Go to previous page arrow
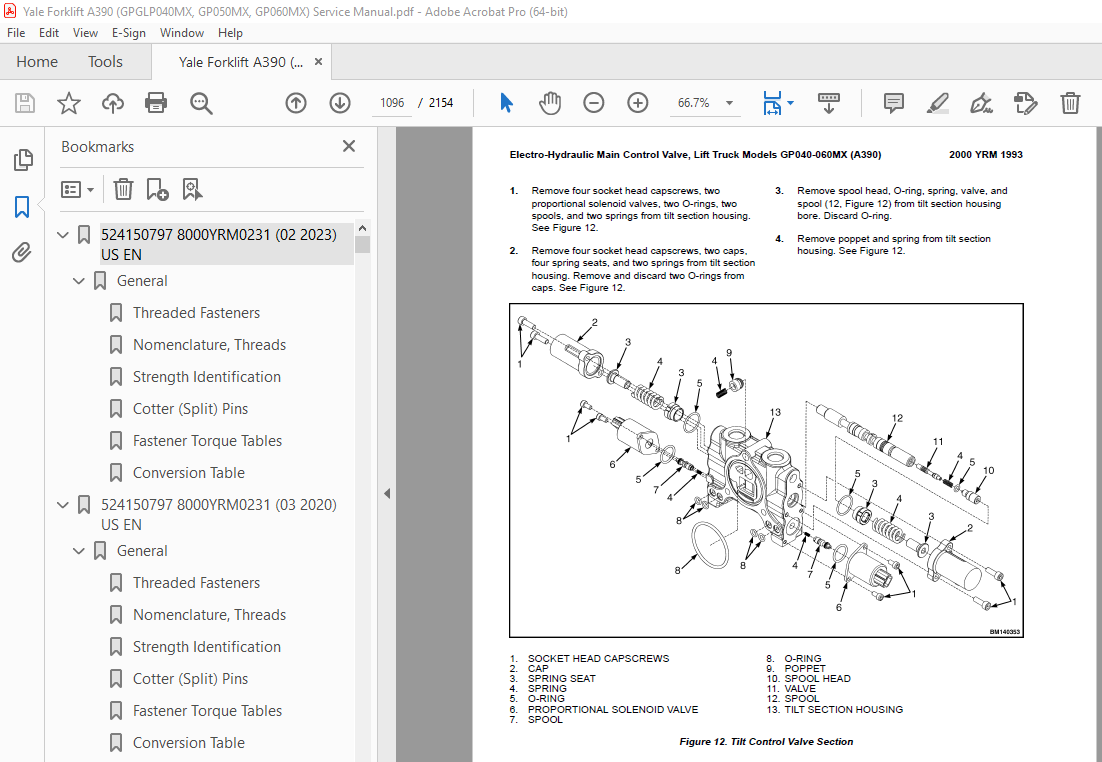This screenshot has width=1102, height=762. coord(296,103)
